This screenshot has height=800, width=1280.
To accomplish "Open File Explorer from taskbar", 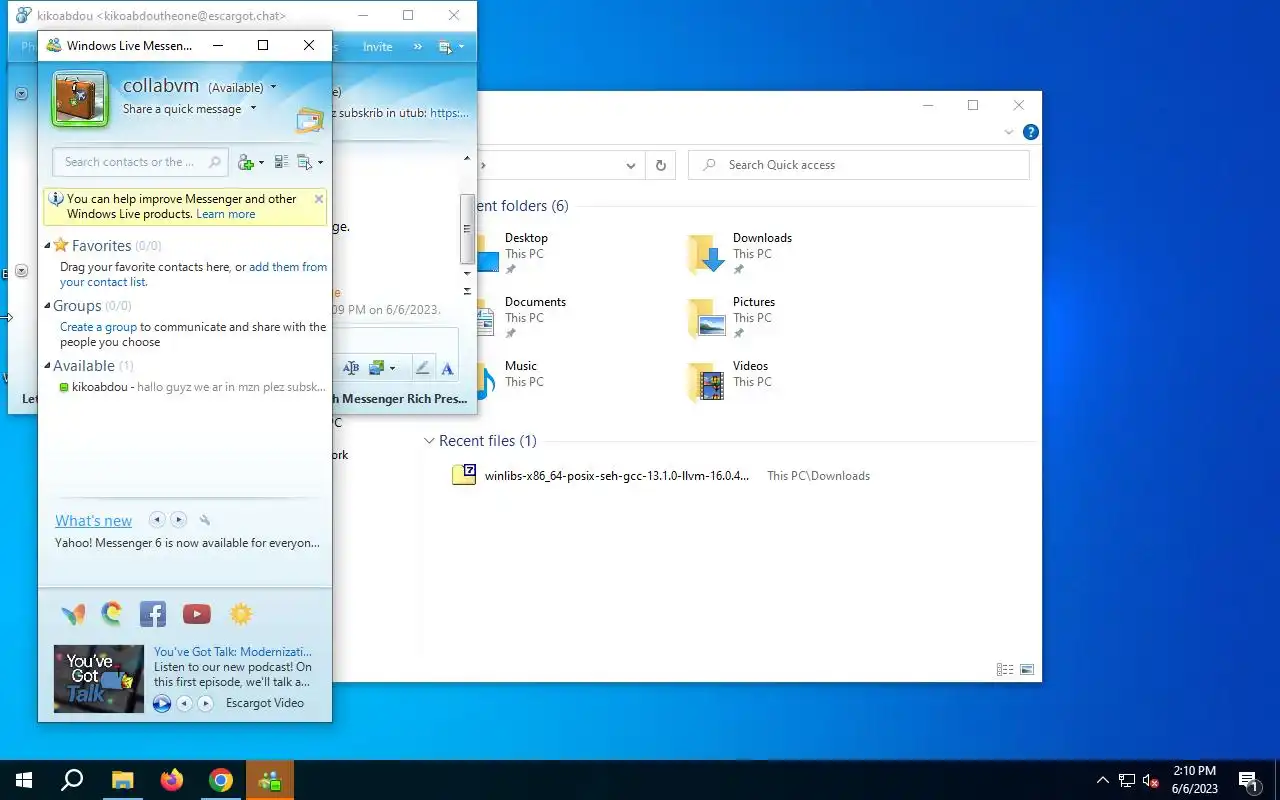I will point(122,780).
